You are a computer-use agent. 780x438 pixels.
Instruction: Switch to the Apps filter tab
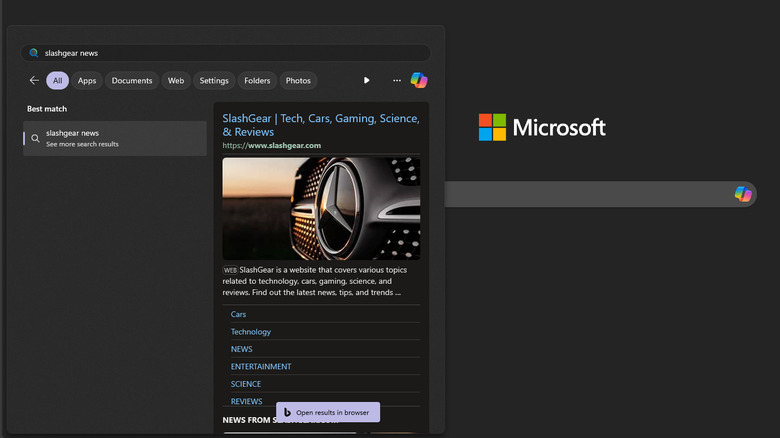[x=87, y=81]
